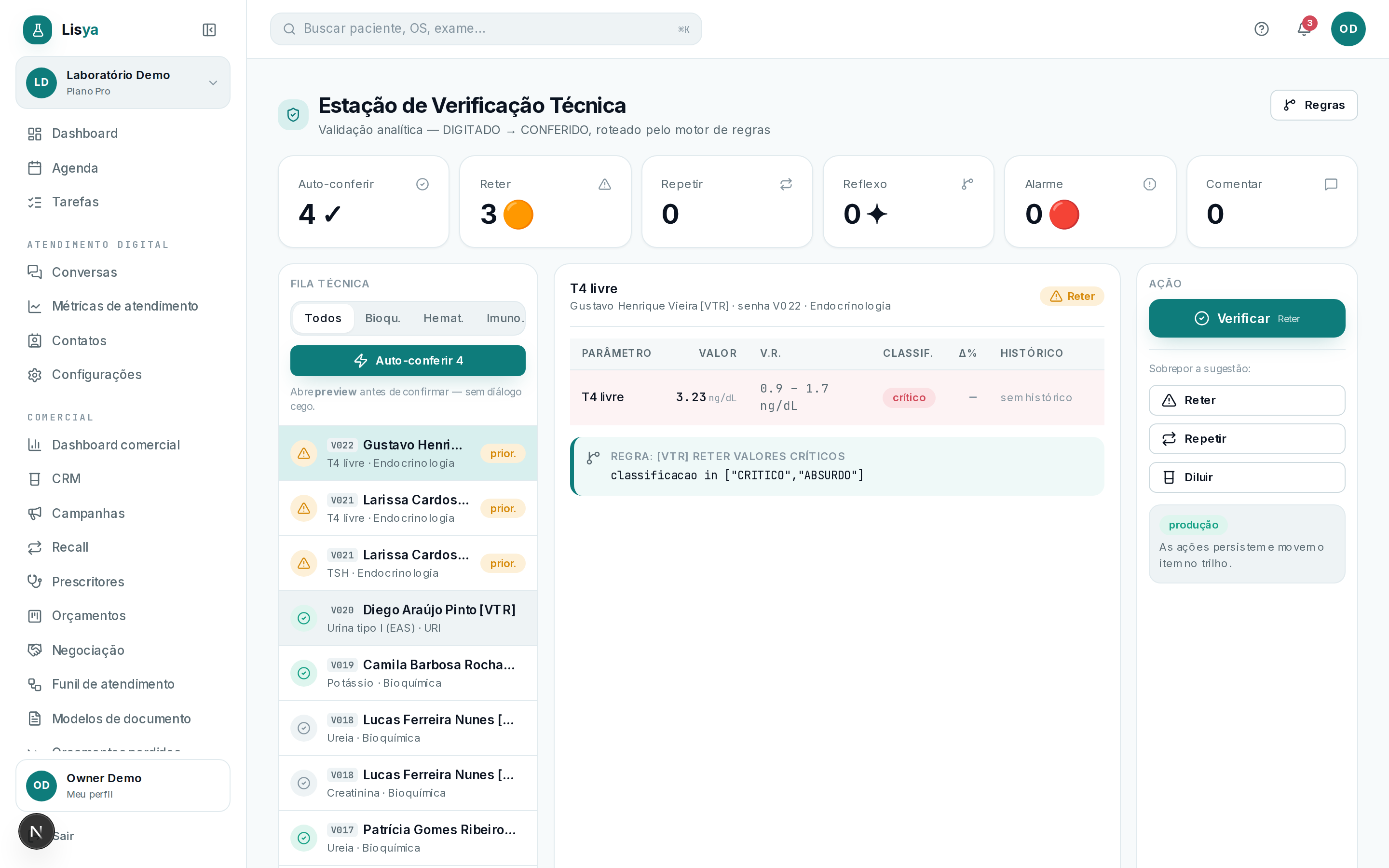Open Métricas de atendimento

pos(123,307)
